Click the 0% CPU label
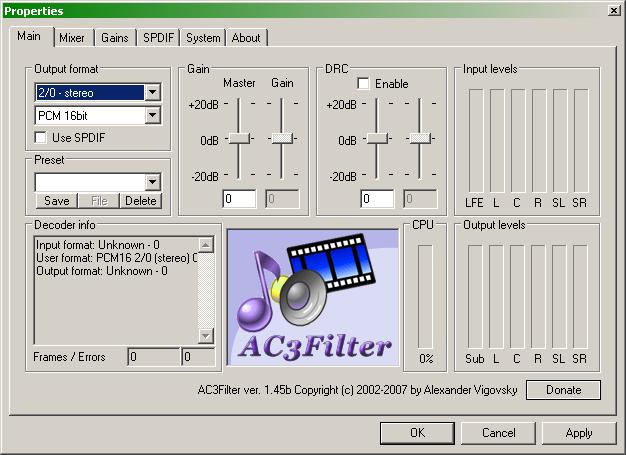The image size is (626, 455). [x=426, y=359]
